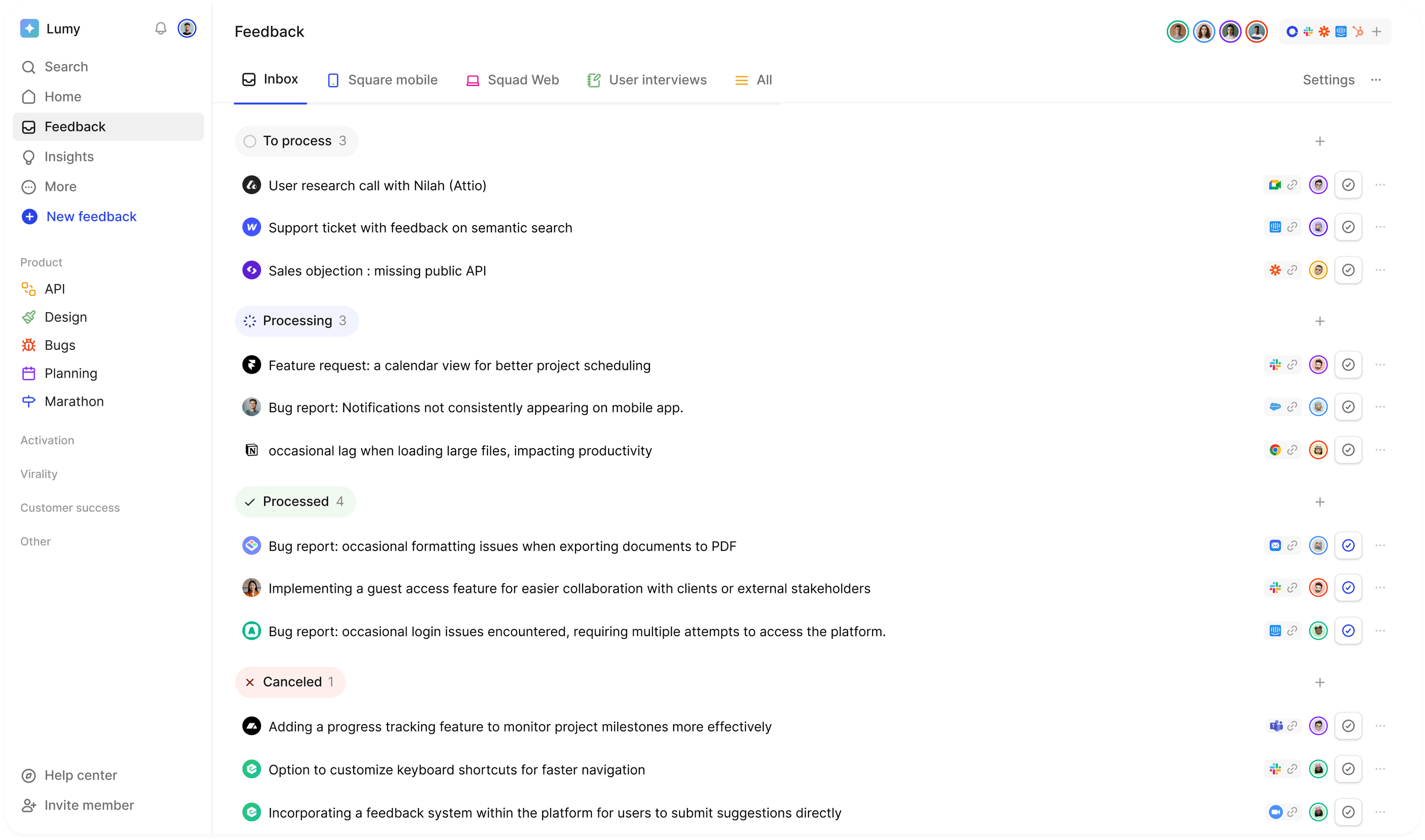Click Google Meet icon on Nilah call row

(x=1274, y=185)
